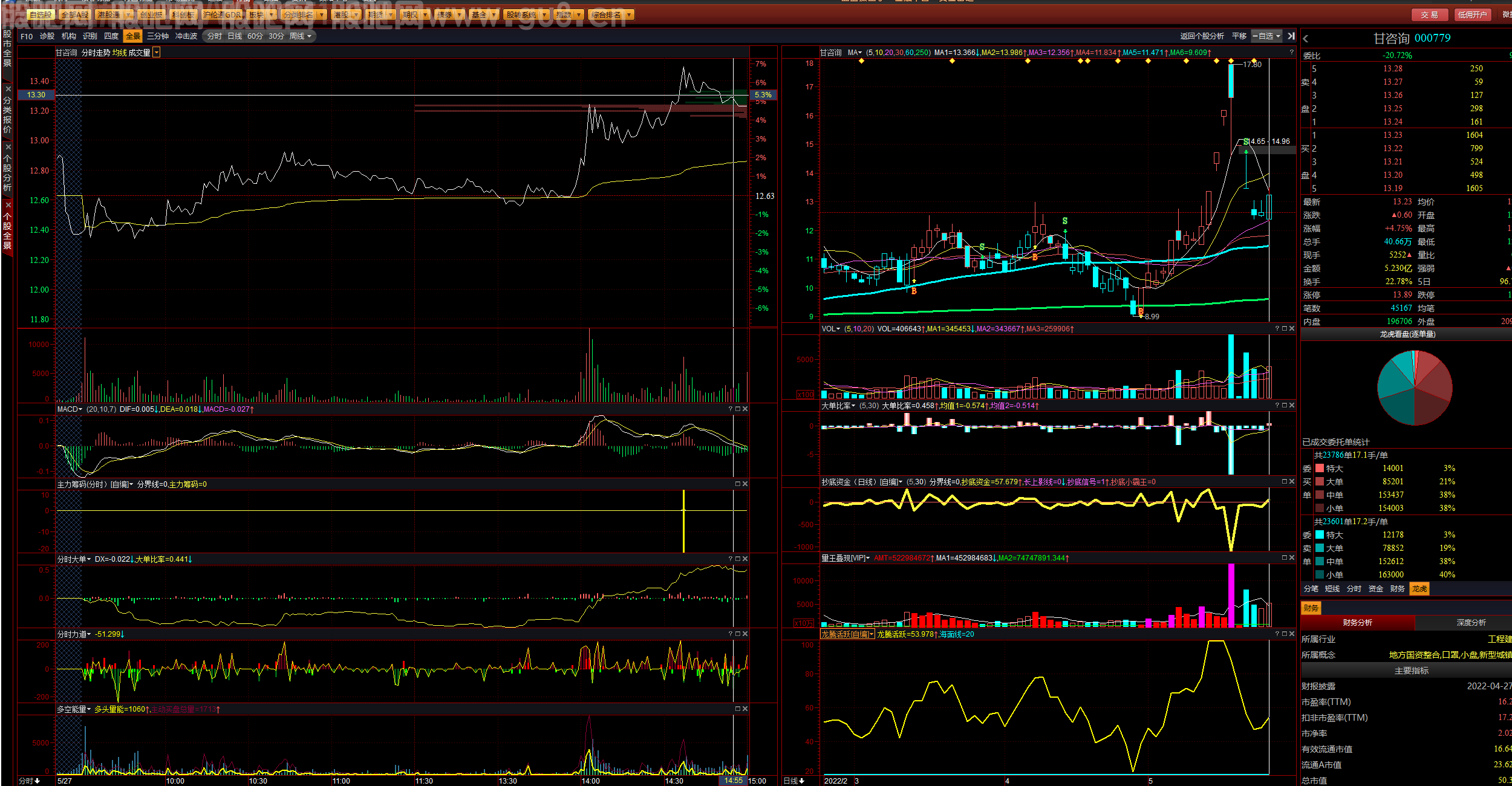Close the daily VOL indicator panel
The height and width of the screenshot is (786, 1512).
click(1292, 329)
